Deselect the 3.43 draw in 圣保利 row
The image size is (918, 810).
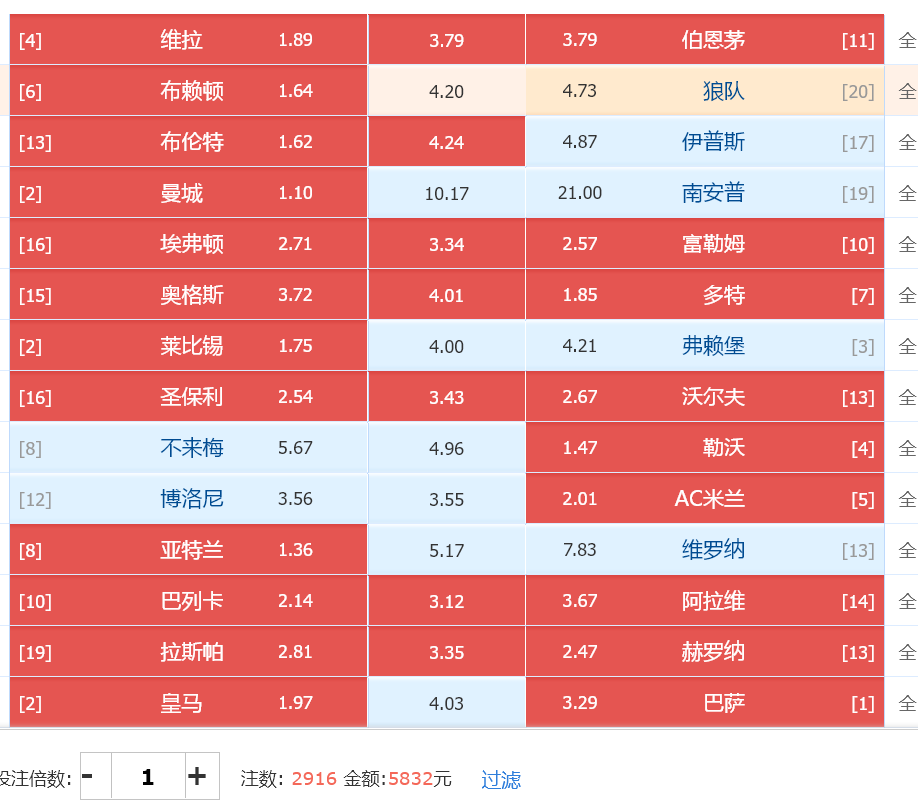(x=447, y=396)
